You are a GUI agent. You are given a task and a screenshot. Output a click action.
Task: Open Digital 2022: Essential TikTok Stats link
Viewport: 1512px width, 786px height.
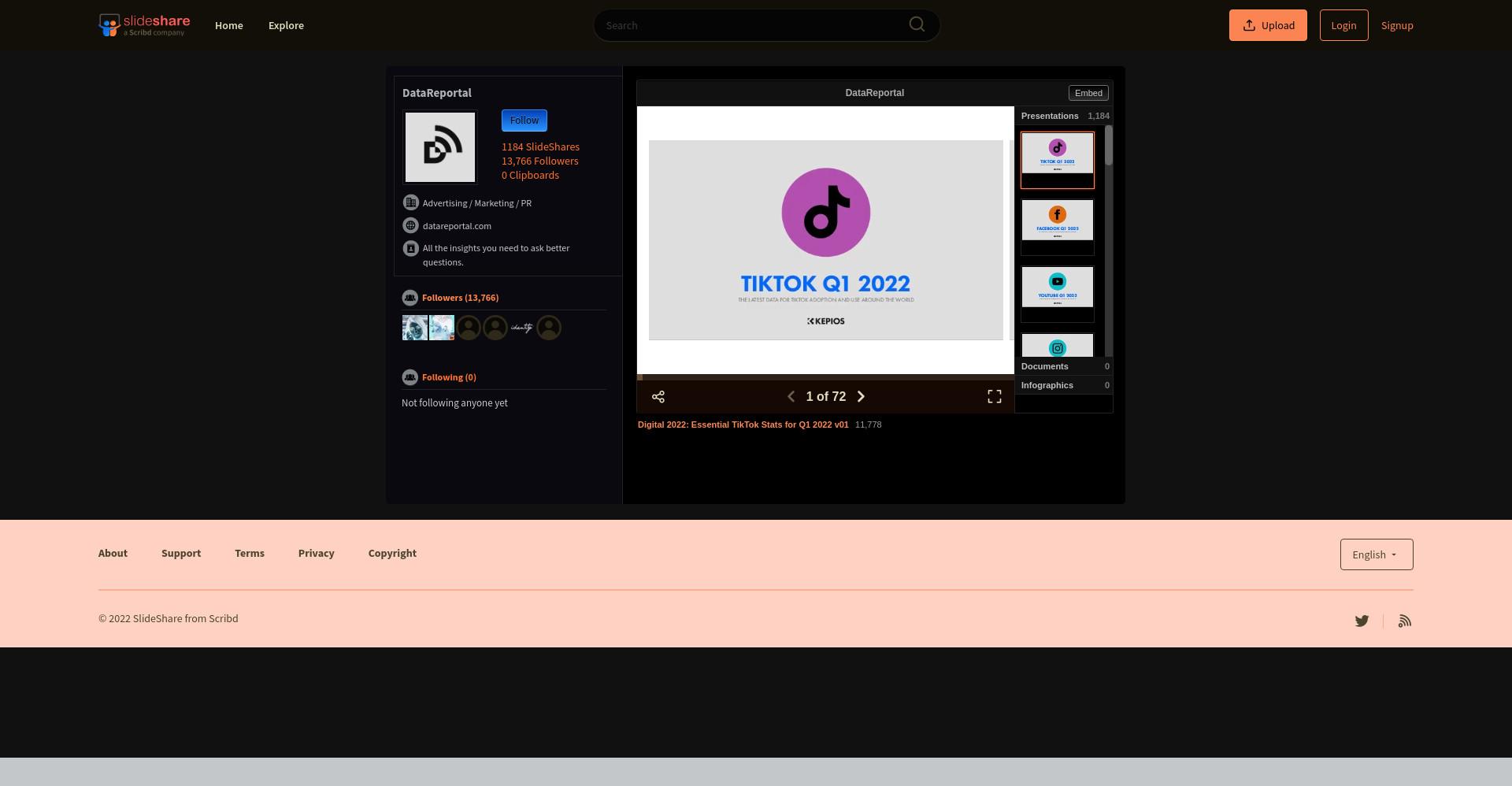(743, 425)
